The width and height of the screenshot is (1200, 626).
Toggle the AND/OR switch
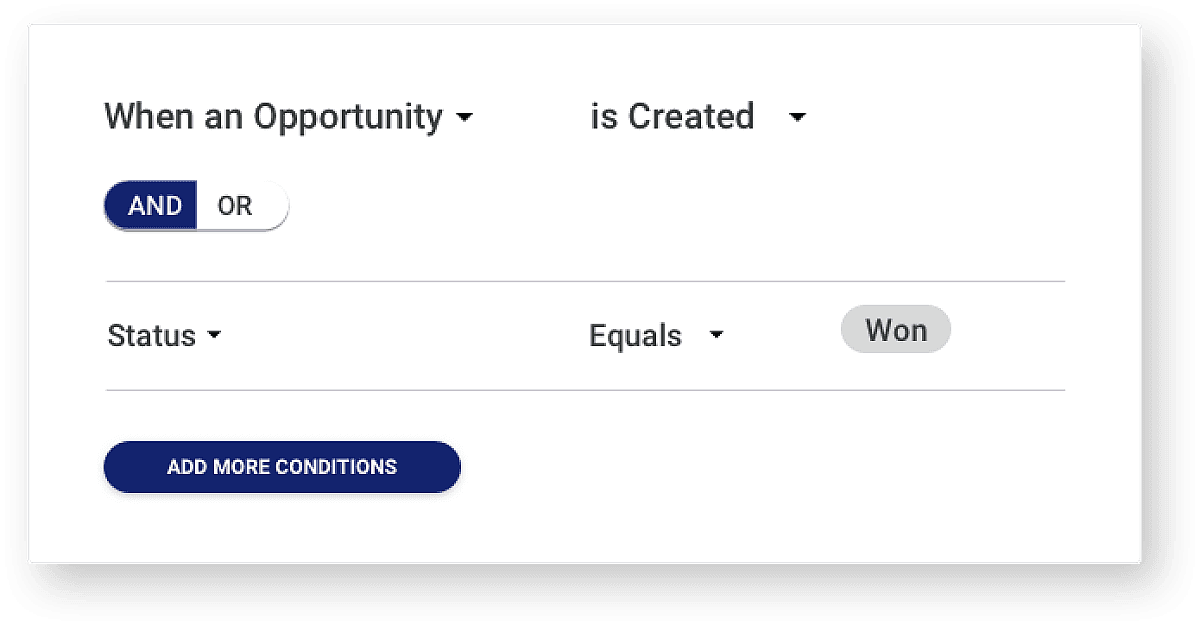coord(195,205)
